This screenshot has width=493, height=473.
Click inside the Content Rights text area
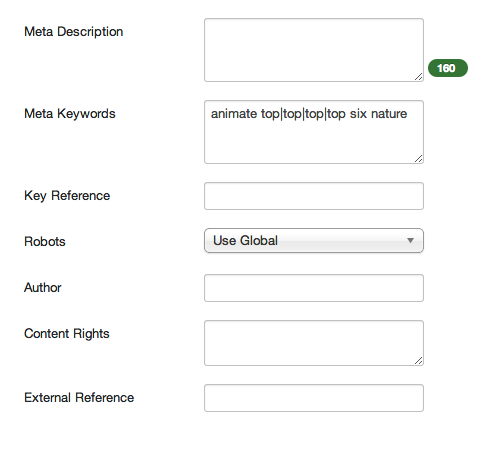(314, 343)
